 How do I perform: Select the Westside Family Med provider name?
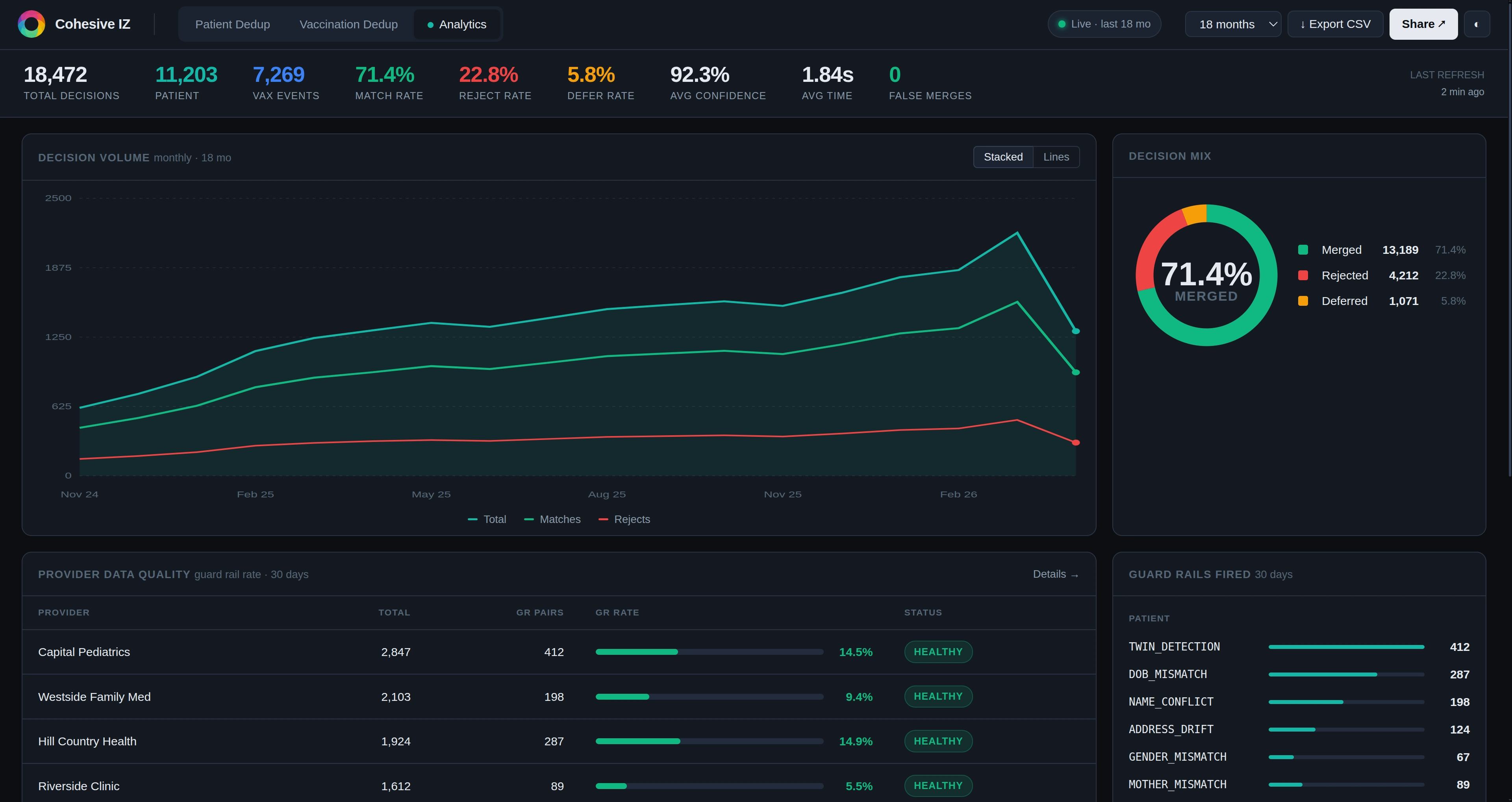click(94, 697)
